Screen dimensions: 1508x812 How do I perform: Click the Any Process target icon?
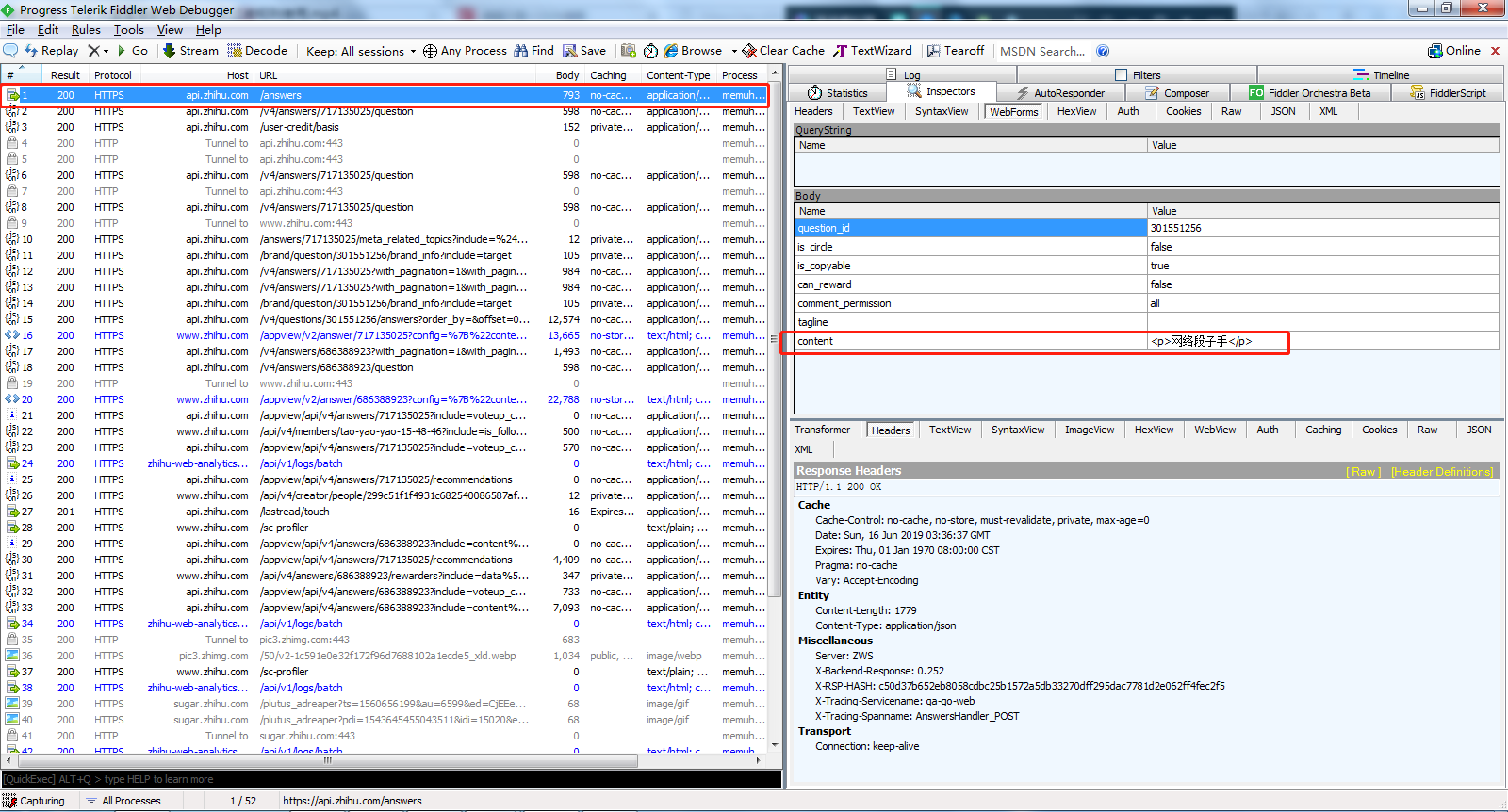[430, 51]
